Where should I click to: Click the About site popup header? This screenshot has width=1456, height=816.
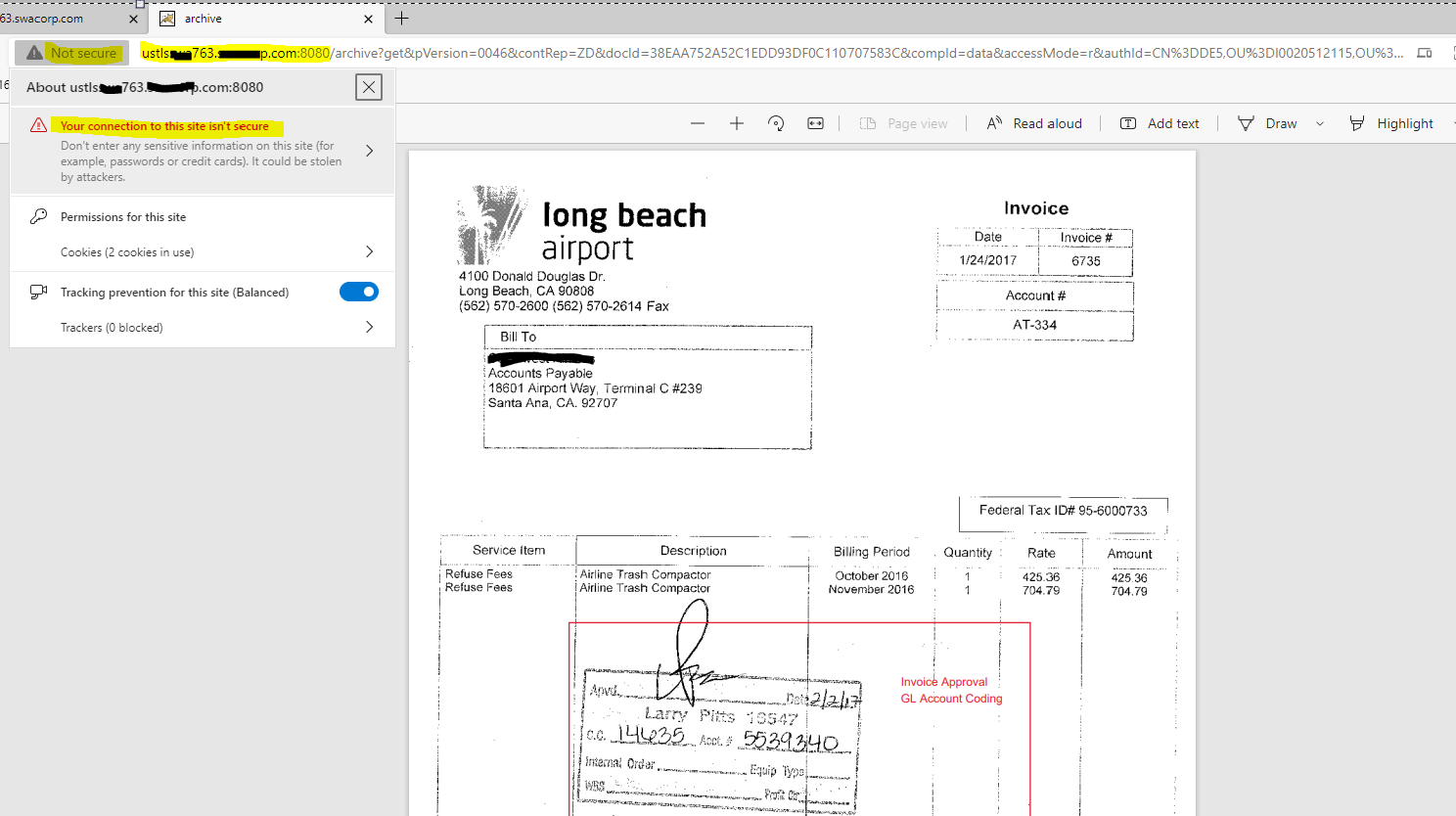pyautogui.click(x=145, y=87)
